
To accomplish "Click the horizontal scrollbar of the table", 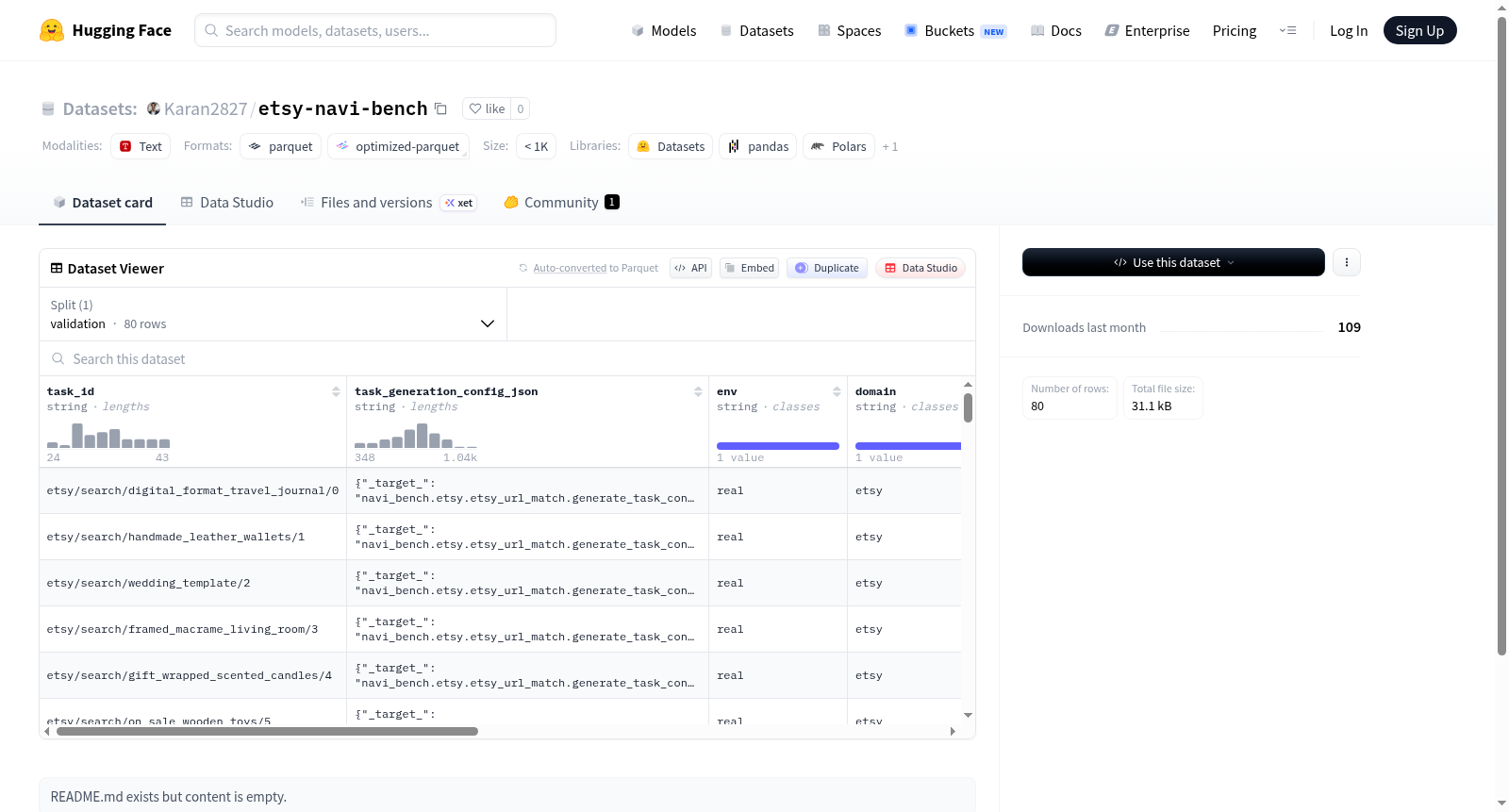I will [x=267, y=731].
